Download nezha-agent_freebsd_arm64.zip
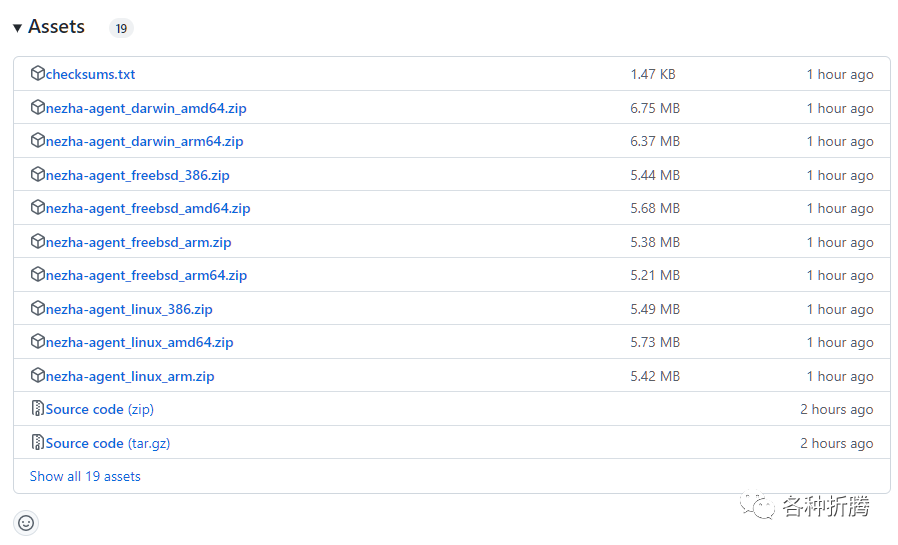This screenshot has height=545, width=898. (x=146, y=275)
